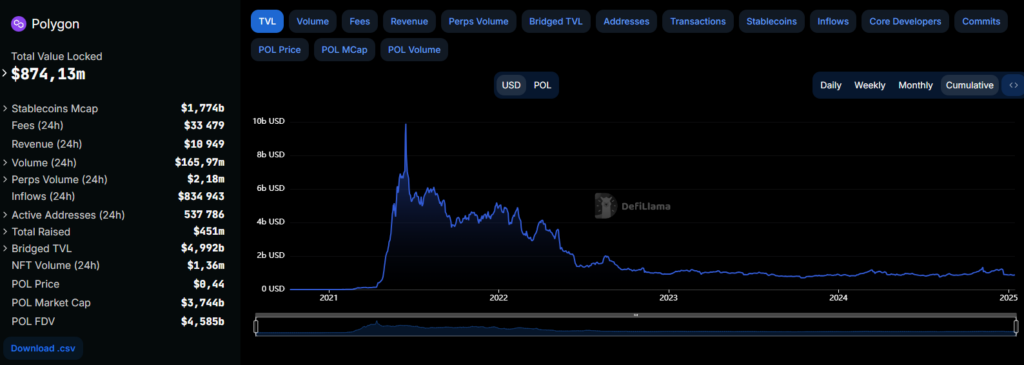This screenshot has width=1024, height=365.
Task: Click the POL Market Cap label
Action: point(51,303)
